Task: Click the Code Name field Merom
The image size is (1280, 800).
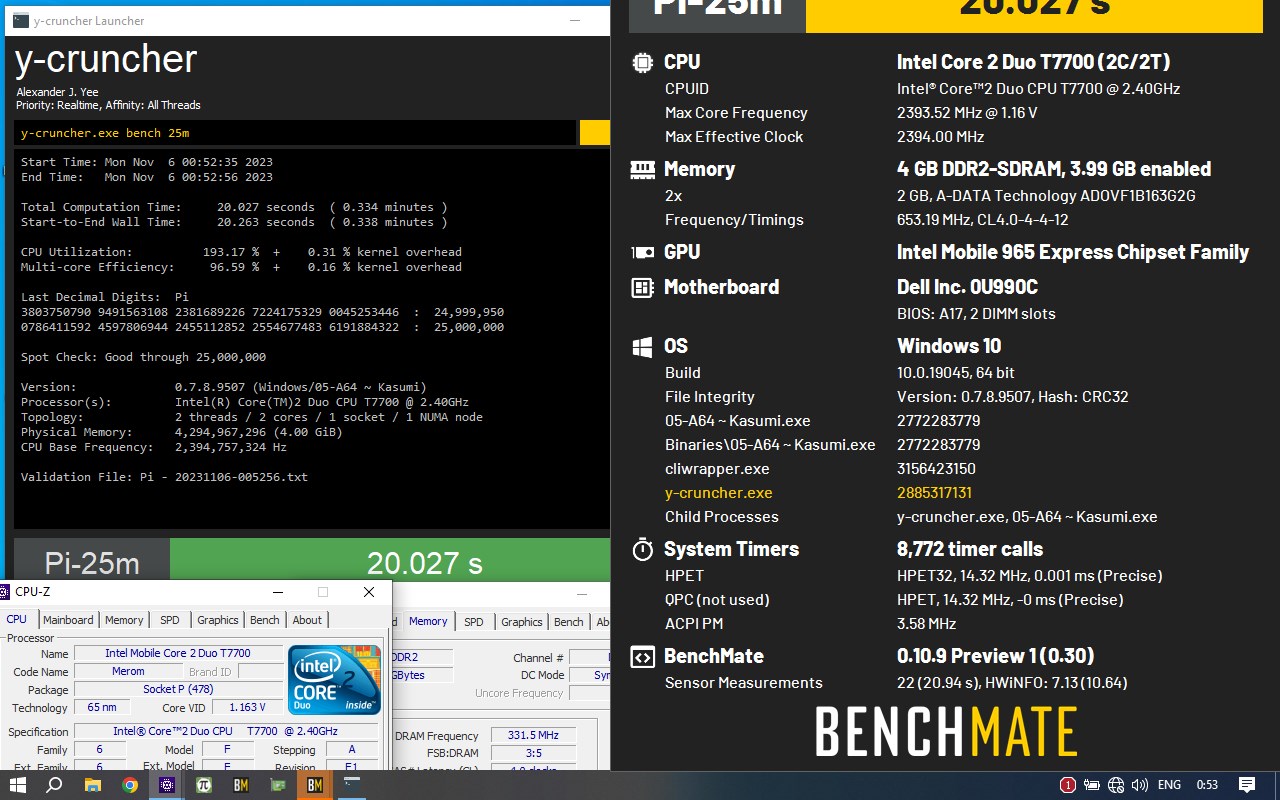Action: [128, 671]
